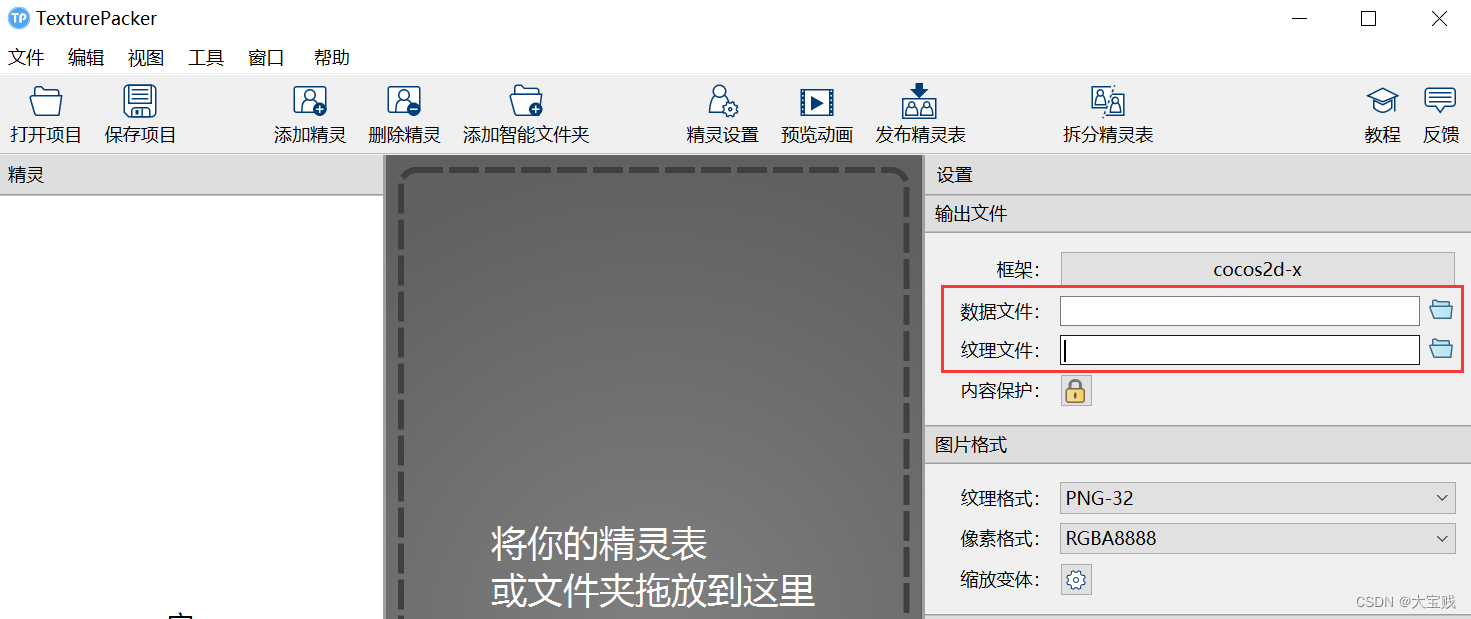Browse folder for data file (数据文件)
1471x619 pixels.
(1441, 310)
